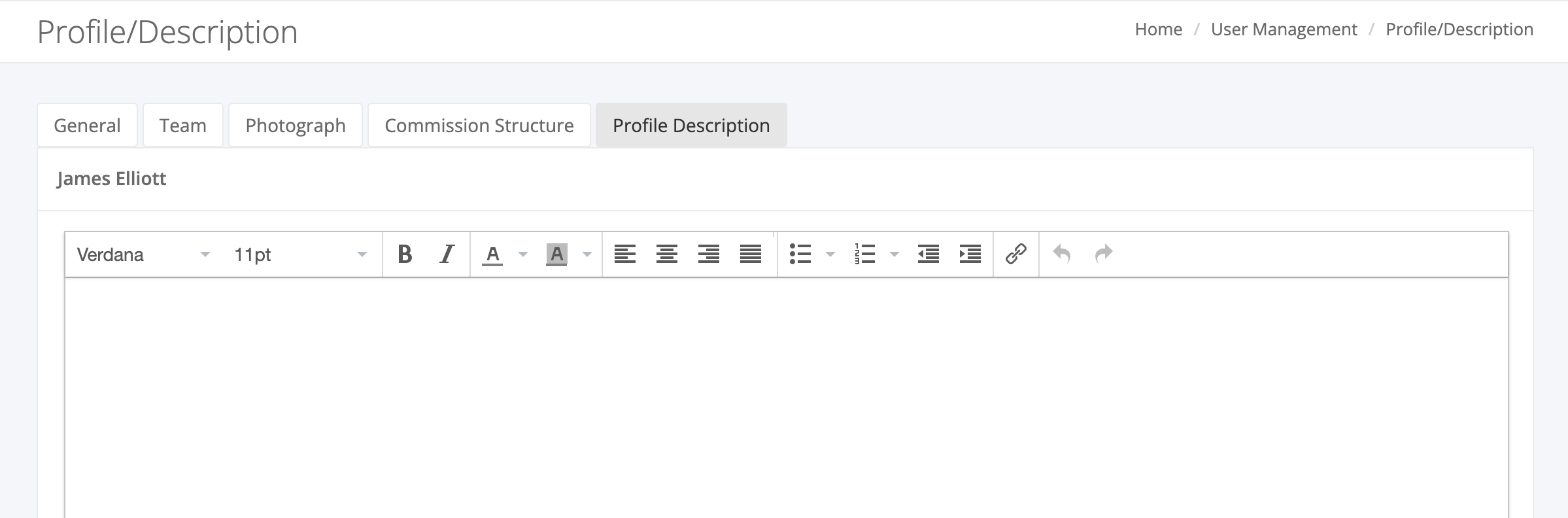Viewport: 1568px width, 518px height.
Task: Switch to the General tab
Action: pos(87,125)
